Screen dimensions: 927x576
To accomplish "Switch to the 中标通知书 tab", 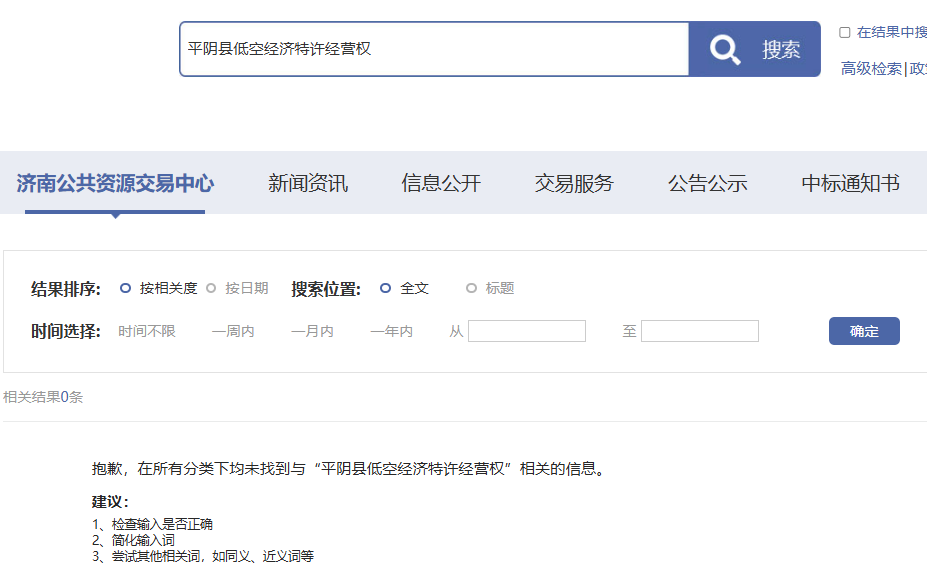I will (x=850, y=183).
